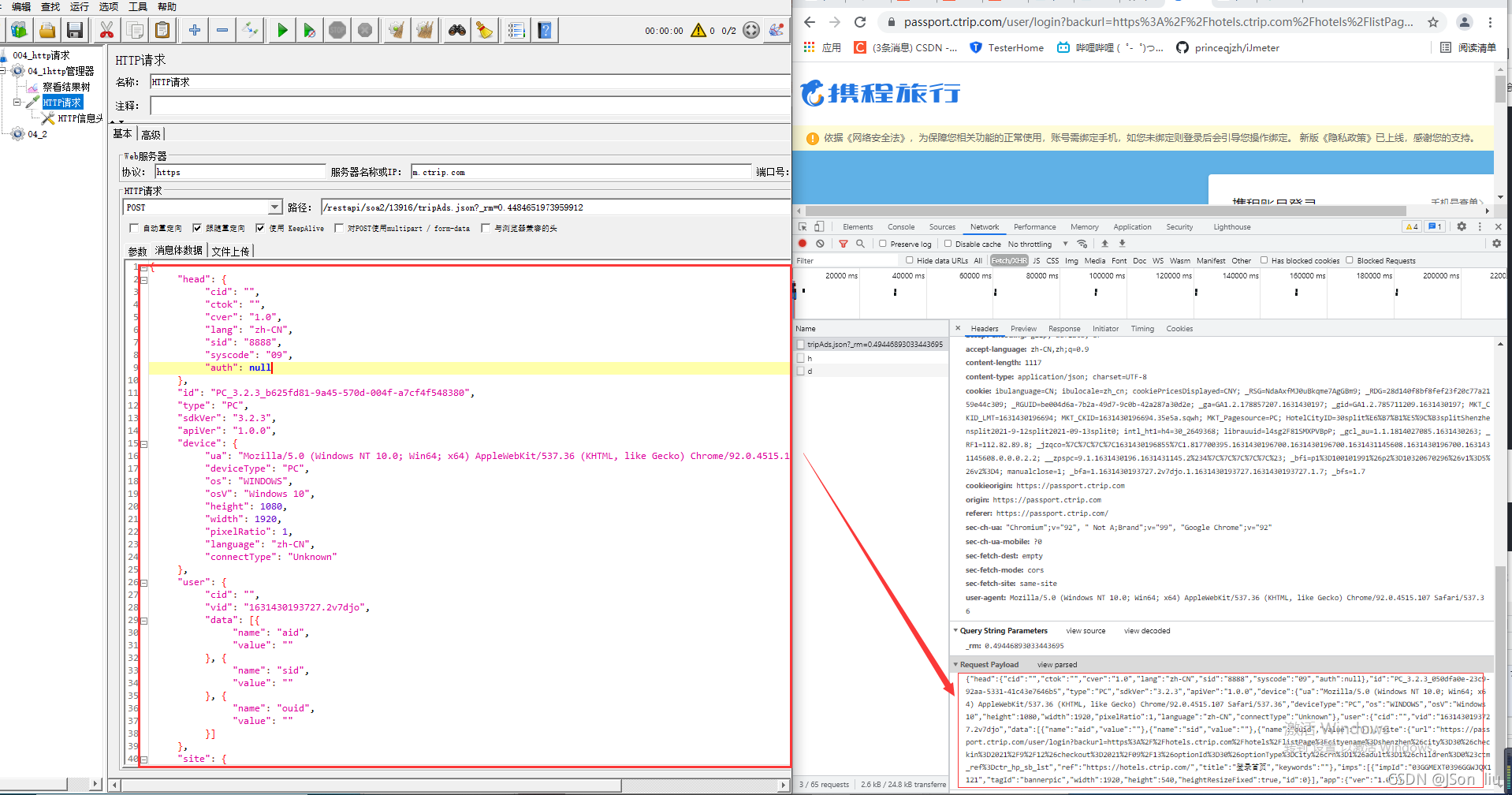Collapse the "device" JSON fold marker
Viewport: 1512px width, 795px height.
(x=143, y=444)
